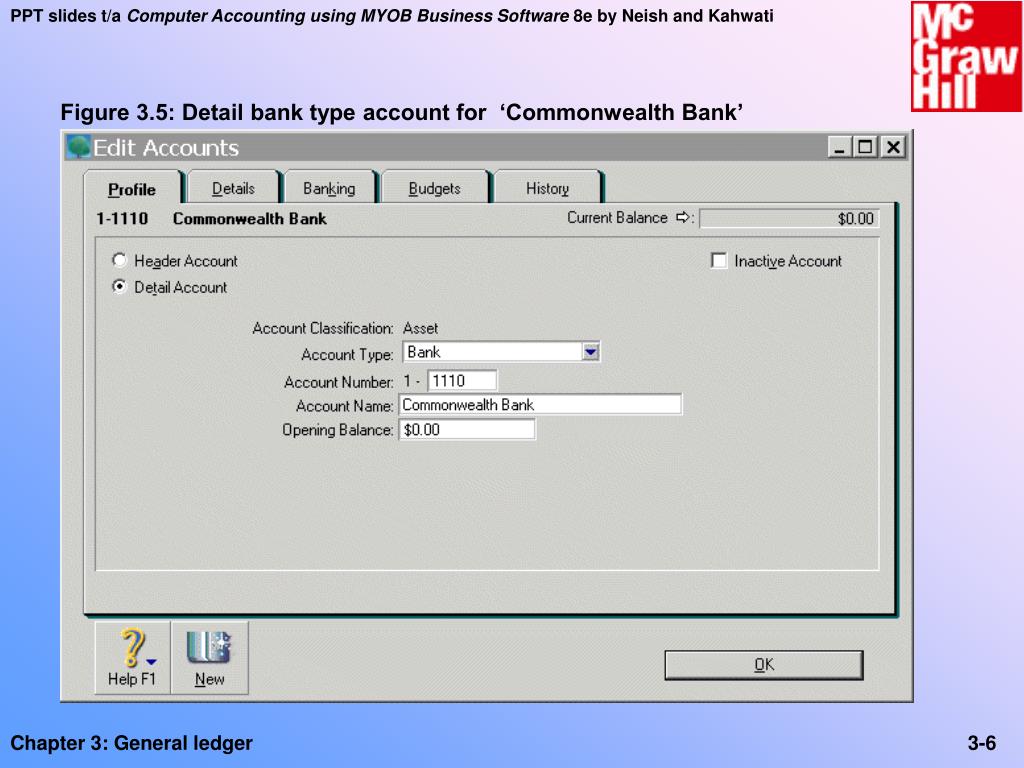Click the Opening Balance field
Image resolution: width=1024 pixels, height=768 pixels.
click(467, 430)
